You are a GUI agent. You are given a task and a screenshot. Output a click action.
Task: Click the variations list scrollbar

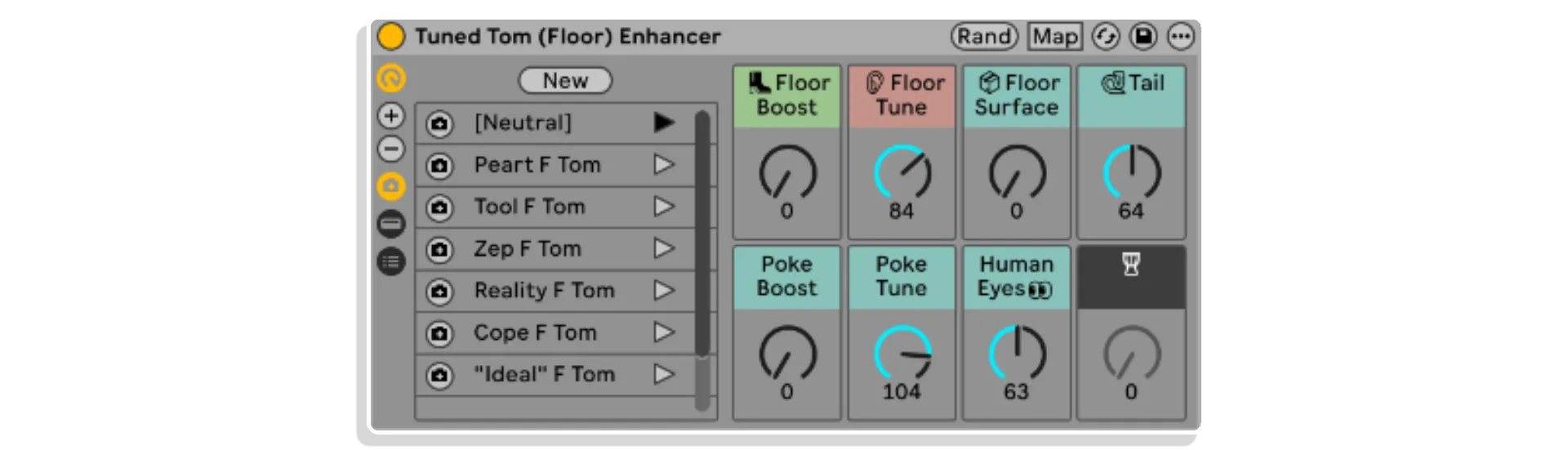point(702,234)
